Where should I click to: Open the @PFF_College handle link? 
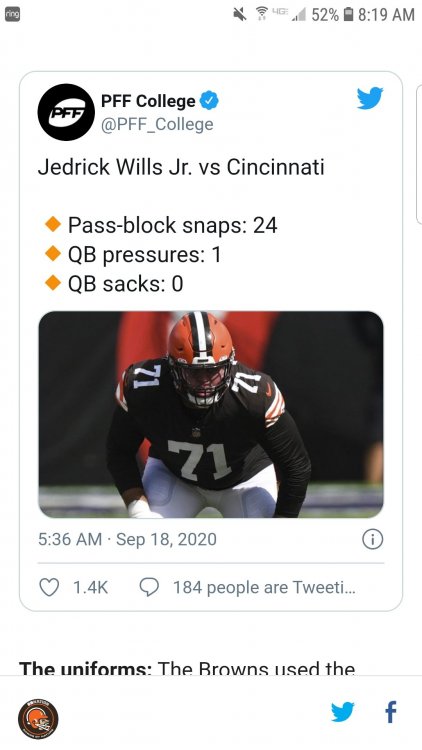pos(157,124)
